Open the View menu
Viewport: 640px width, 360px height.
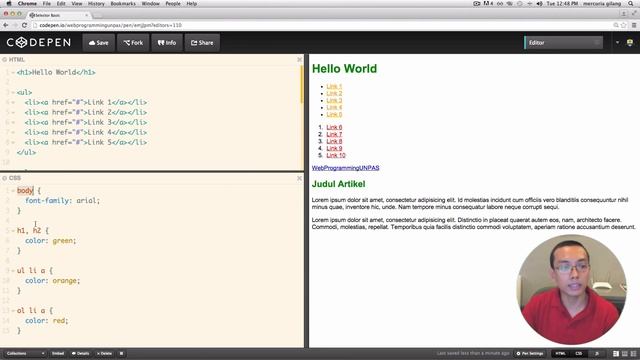click(77, 3)
